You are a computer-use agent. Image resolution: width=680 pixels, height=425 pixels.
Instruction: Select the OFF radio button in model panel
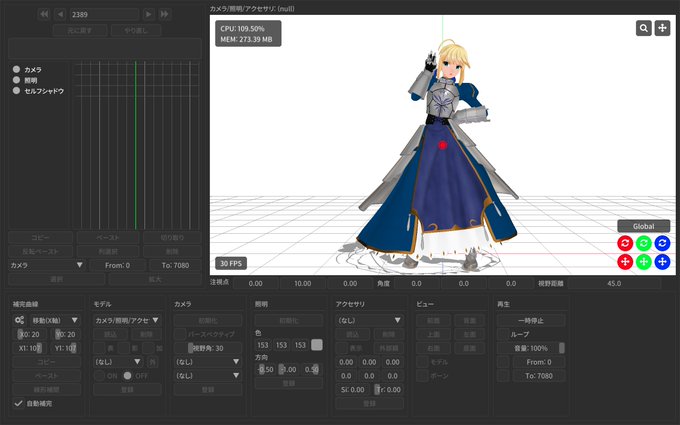(x=127, y=376)
